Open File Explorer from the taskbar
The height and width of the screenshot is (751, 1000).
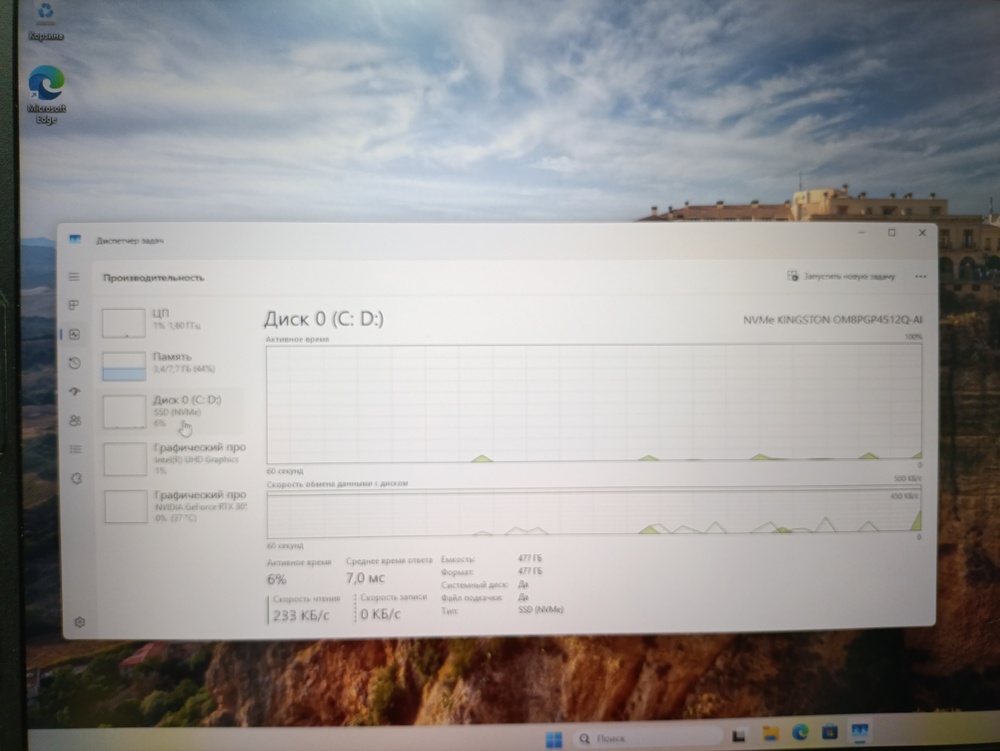[771, 737]
